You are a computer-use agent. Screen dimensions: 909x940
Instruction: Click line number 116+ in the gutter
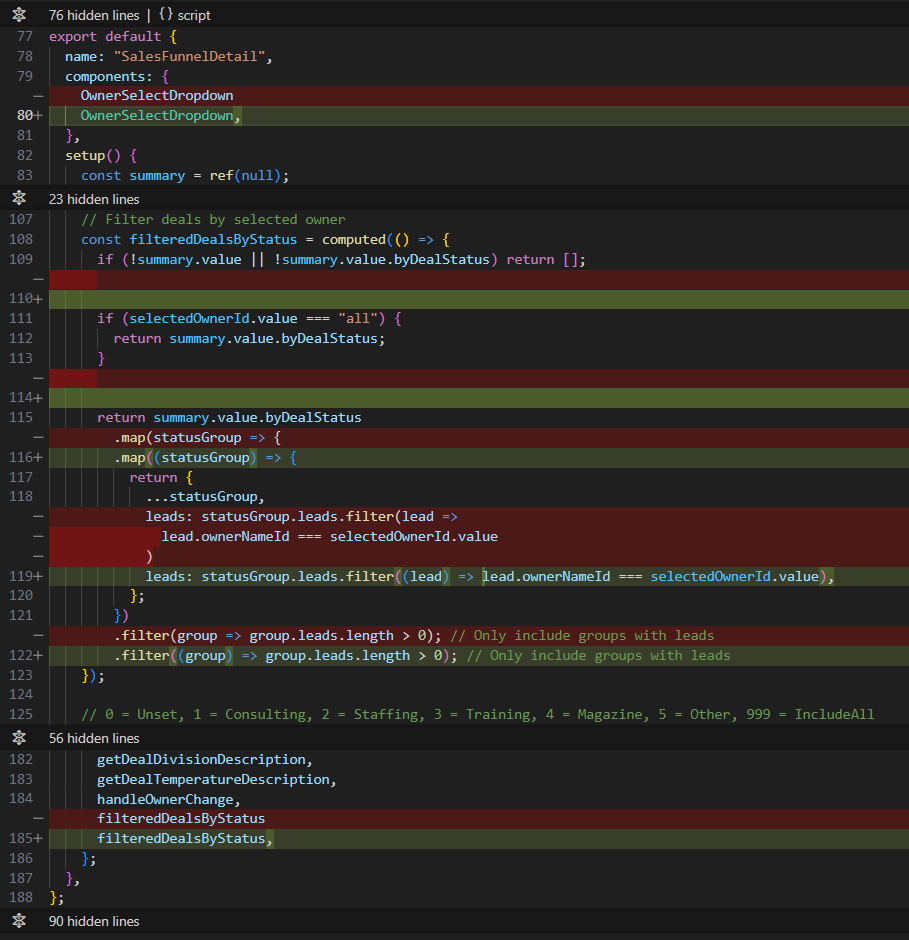click(24, 457)
